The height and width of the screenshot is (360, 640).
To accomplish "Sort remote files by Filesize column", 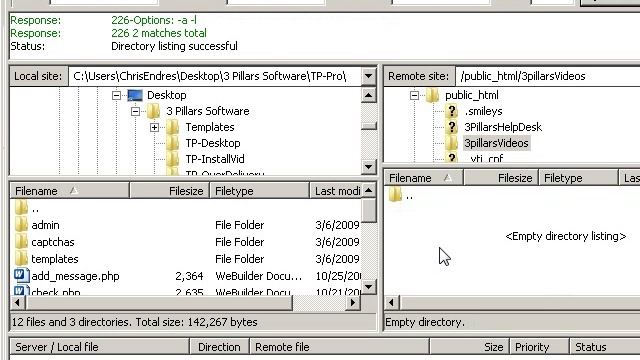I will click(501, 178).
